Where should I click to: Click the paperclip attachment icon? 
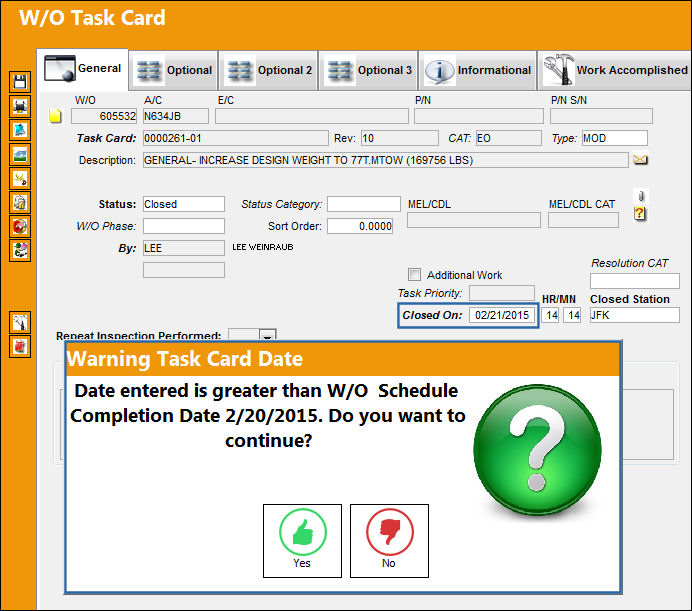[x=641, y=196]
